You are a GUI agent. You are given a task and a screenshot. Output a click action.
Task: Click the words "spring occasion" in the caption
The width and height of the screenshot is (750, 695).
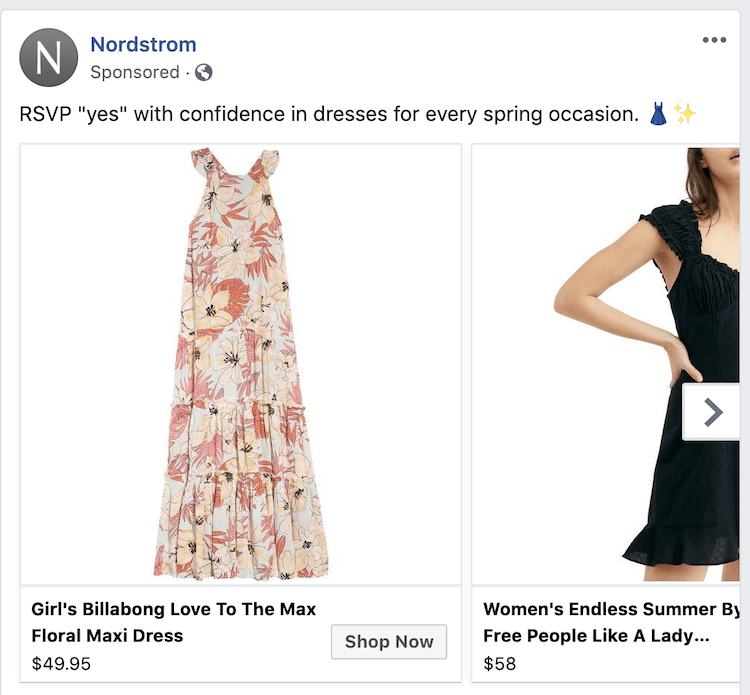click(561, 115)
